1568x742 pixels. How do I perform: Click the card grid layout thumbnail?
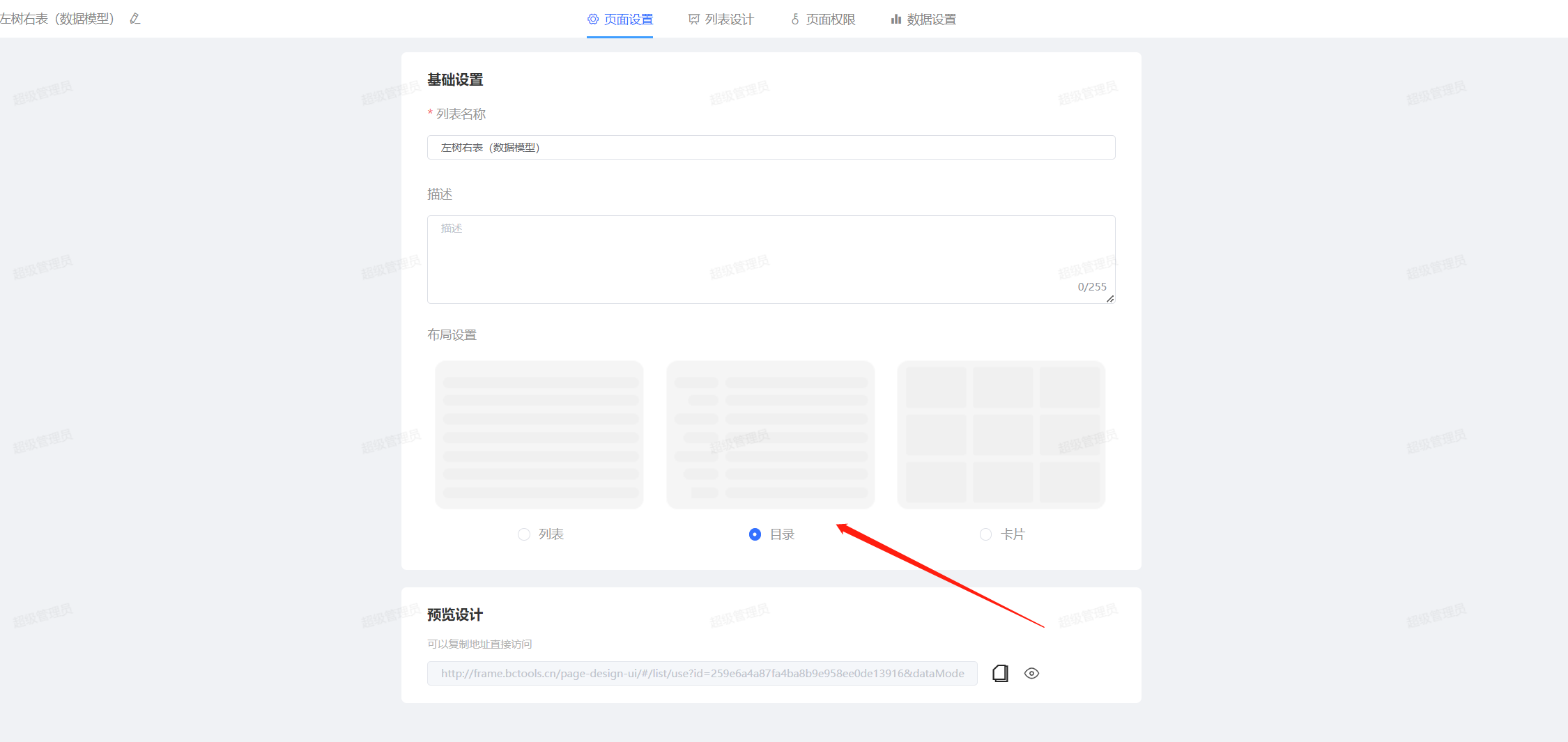(x=1001, y=435)
